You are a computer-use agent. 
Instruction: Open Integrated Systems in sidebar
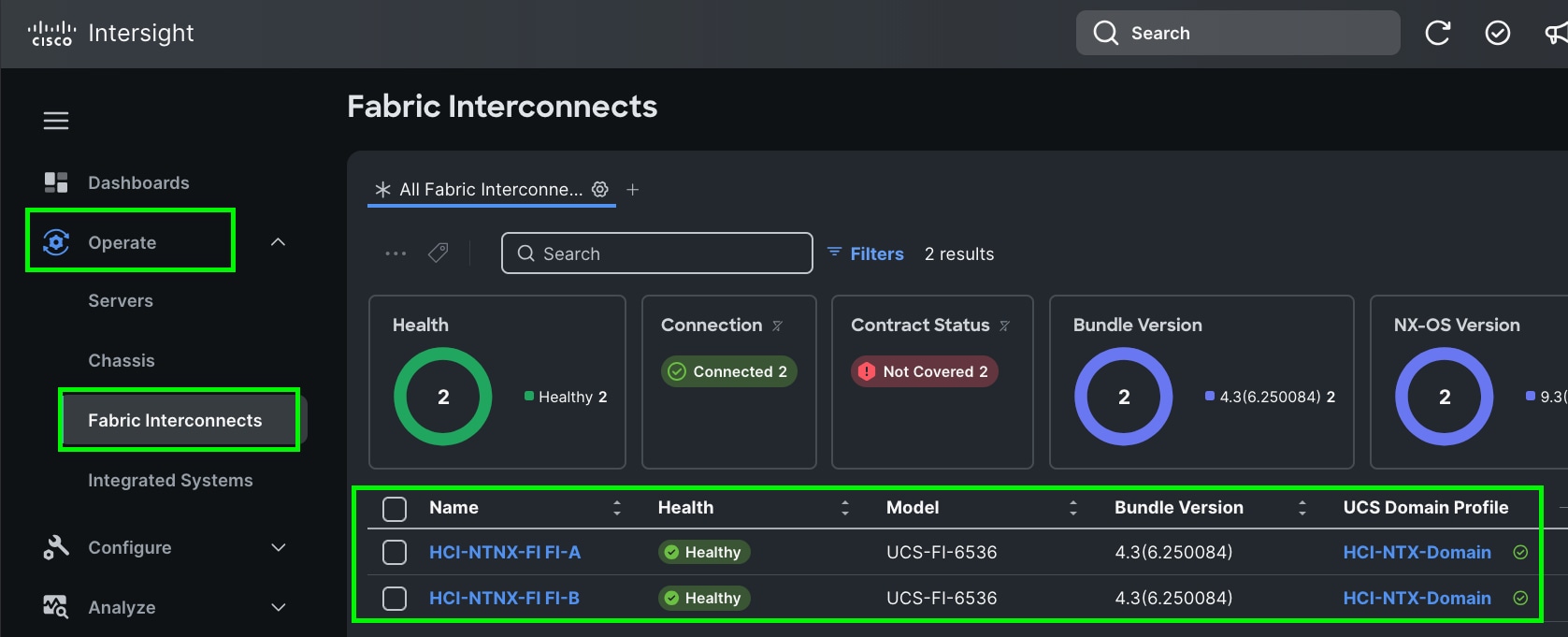[x=170, y=480]
